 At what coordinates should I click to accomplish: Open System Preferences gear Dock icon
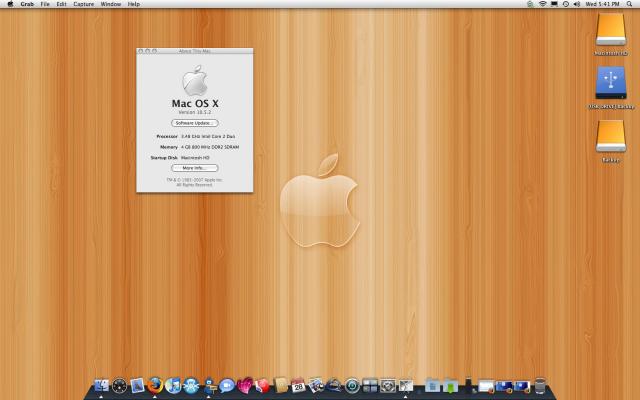387,385
